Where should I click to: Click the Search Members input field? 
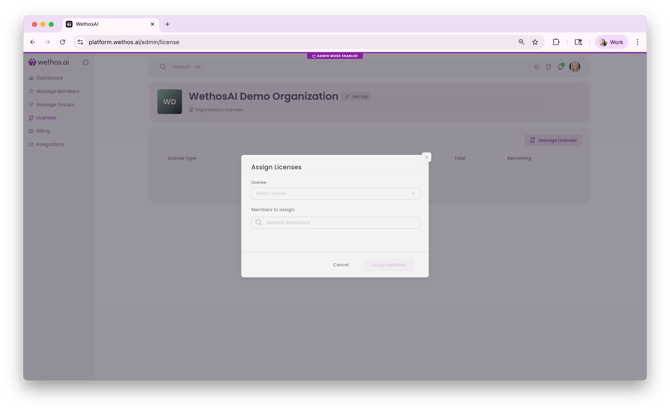pyautogui.click(x=335, y=223)
